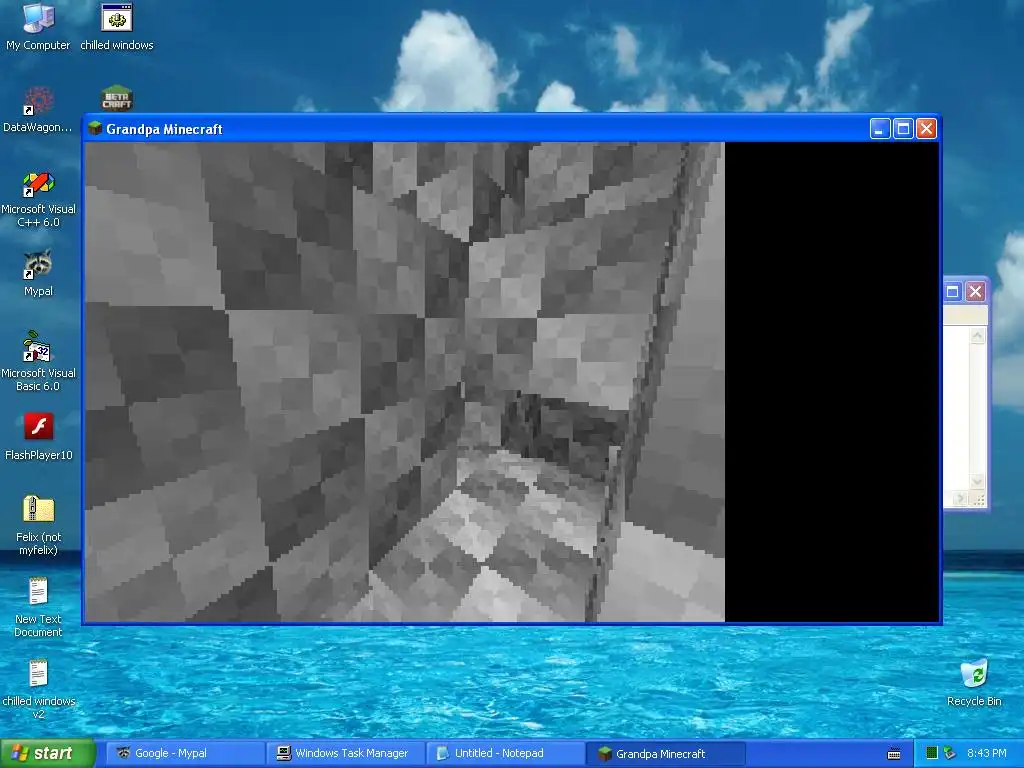Switch to Untitled - Notepad taskbar button
This screenshot has height=768, width=1024.
505,753
